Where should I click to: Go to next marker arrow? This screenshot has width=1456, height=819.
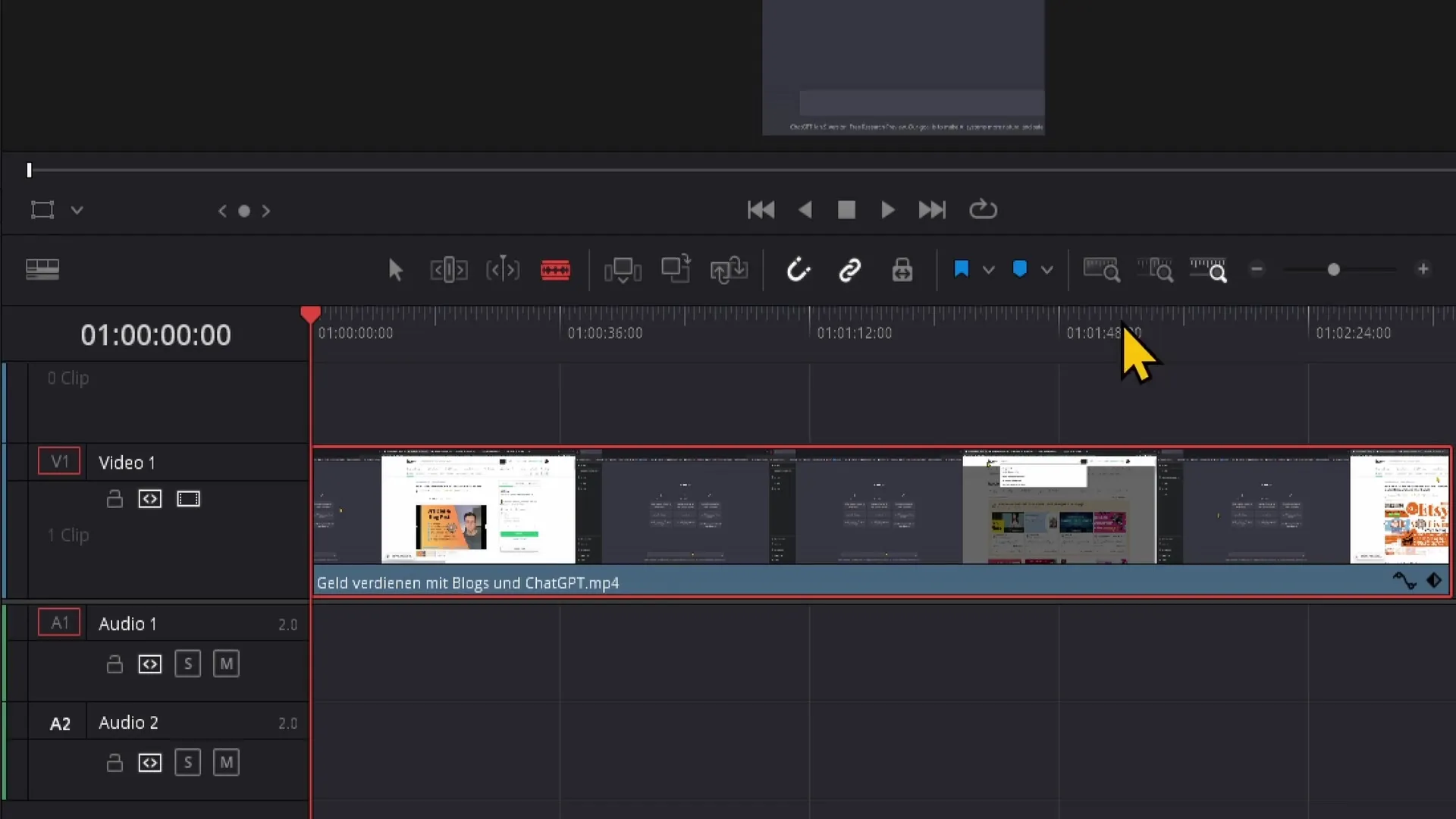pos(266,211)
